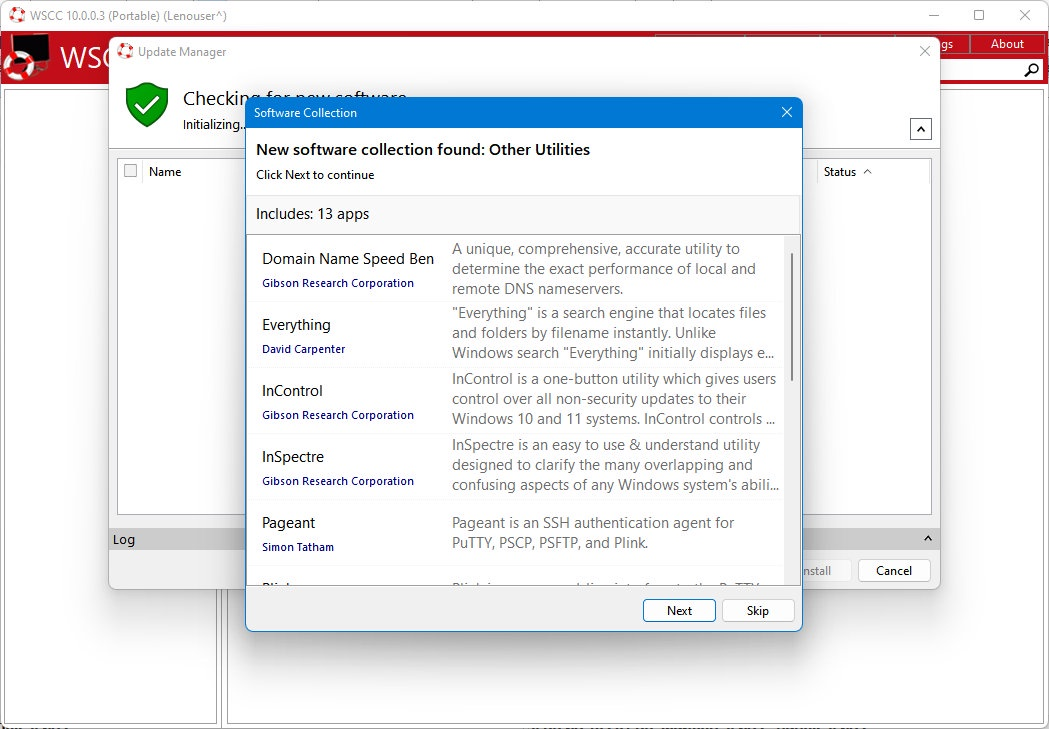
Task: Minimize the WSCC main window
Action: tap(935, 15)
